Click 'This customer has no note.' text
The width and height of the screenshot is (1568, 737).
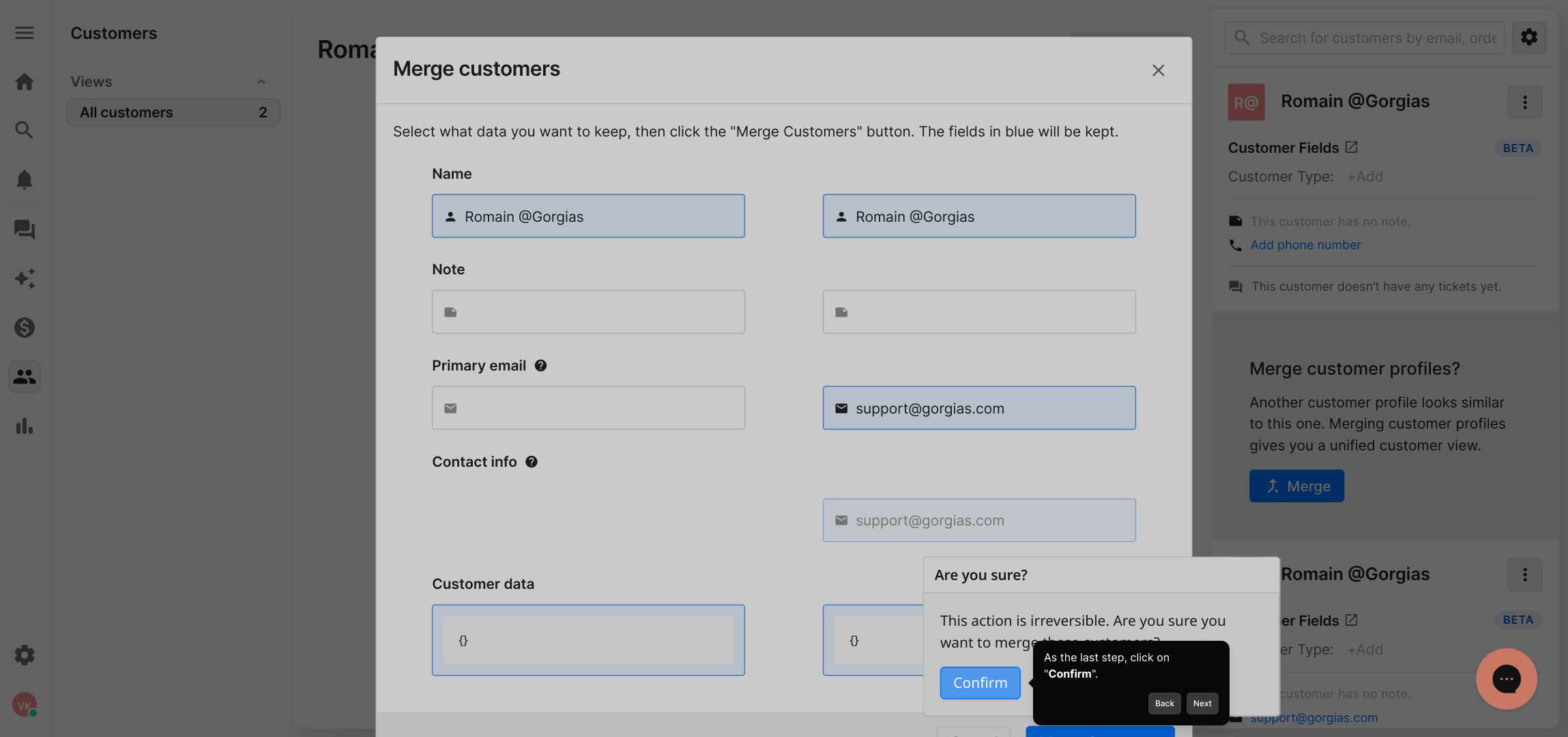coord(1331,222)
